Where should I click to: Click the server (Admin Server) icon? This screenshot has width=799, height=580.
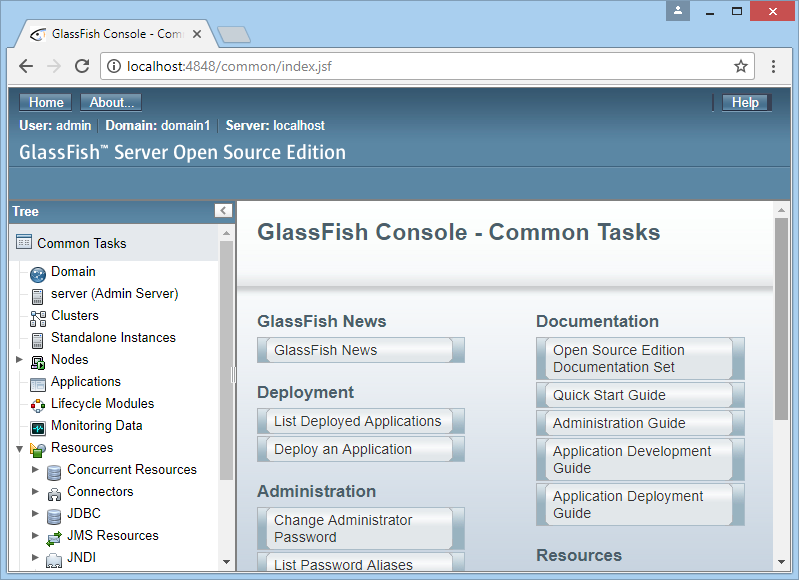pos(37,296)
